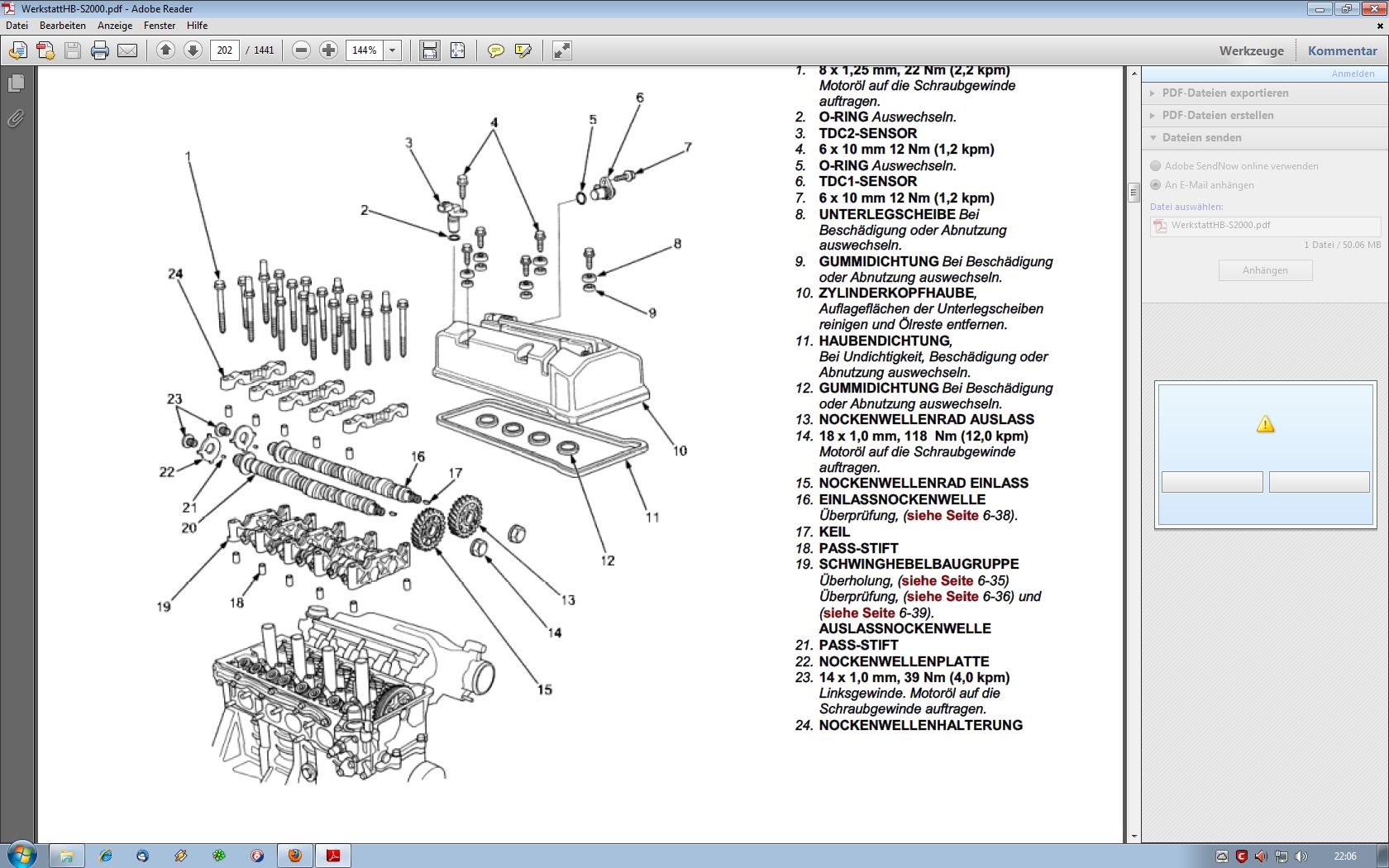Click the page number input field
This screenshot has height=868, width=1389.
point(224,50)
